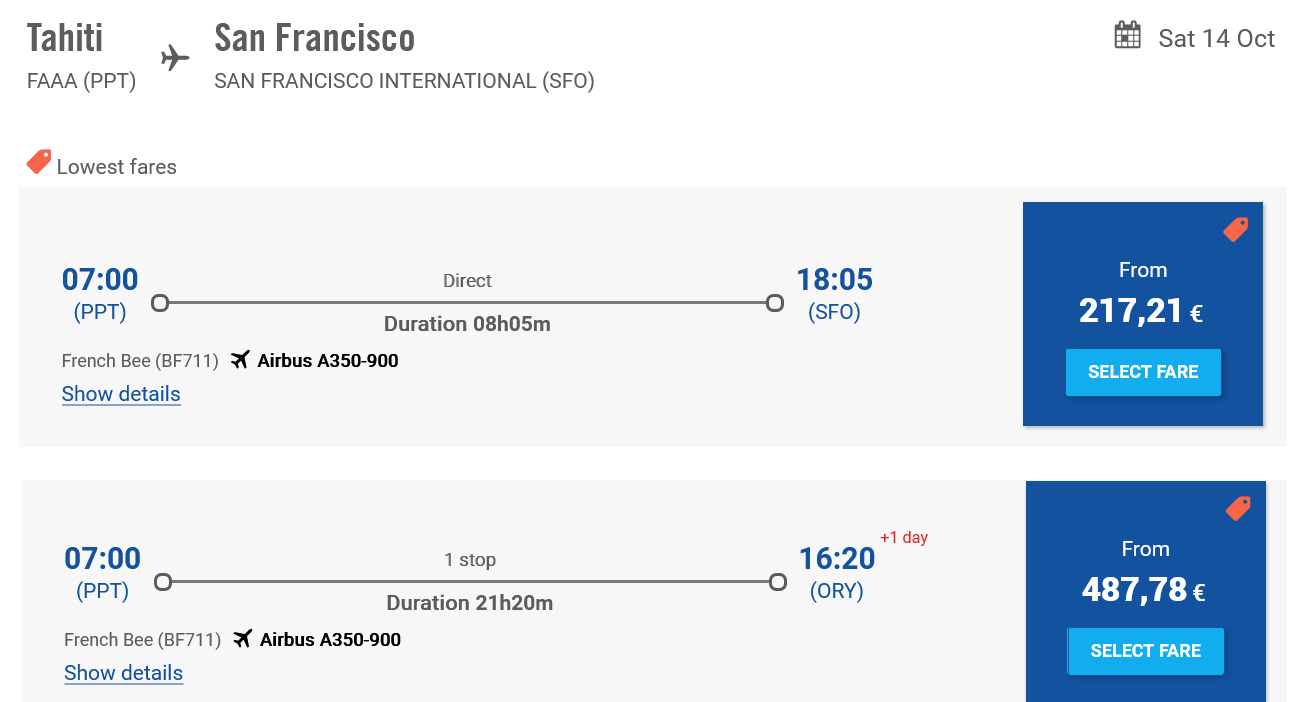1303x702 pixels.
Task: Click the 18:05 SFO arrival time
Action: 834,279
